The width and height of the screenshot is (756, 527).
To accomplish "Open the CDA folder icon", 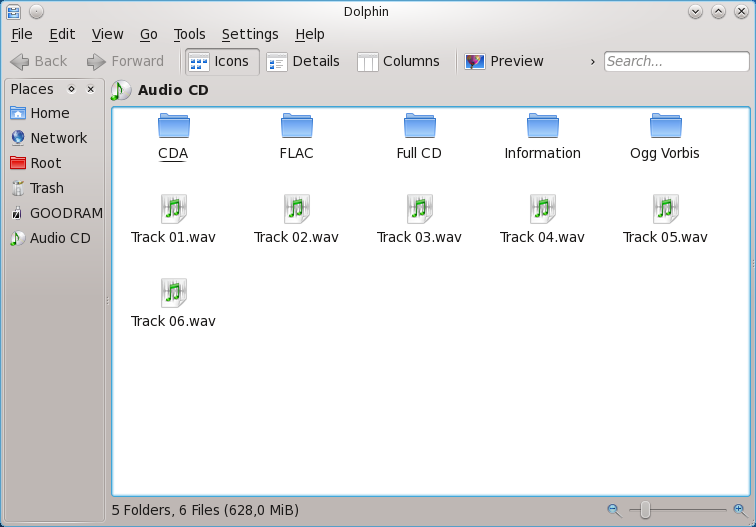I will 174,126.
